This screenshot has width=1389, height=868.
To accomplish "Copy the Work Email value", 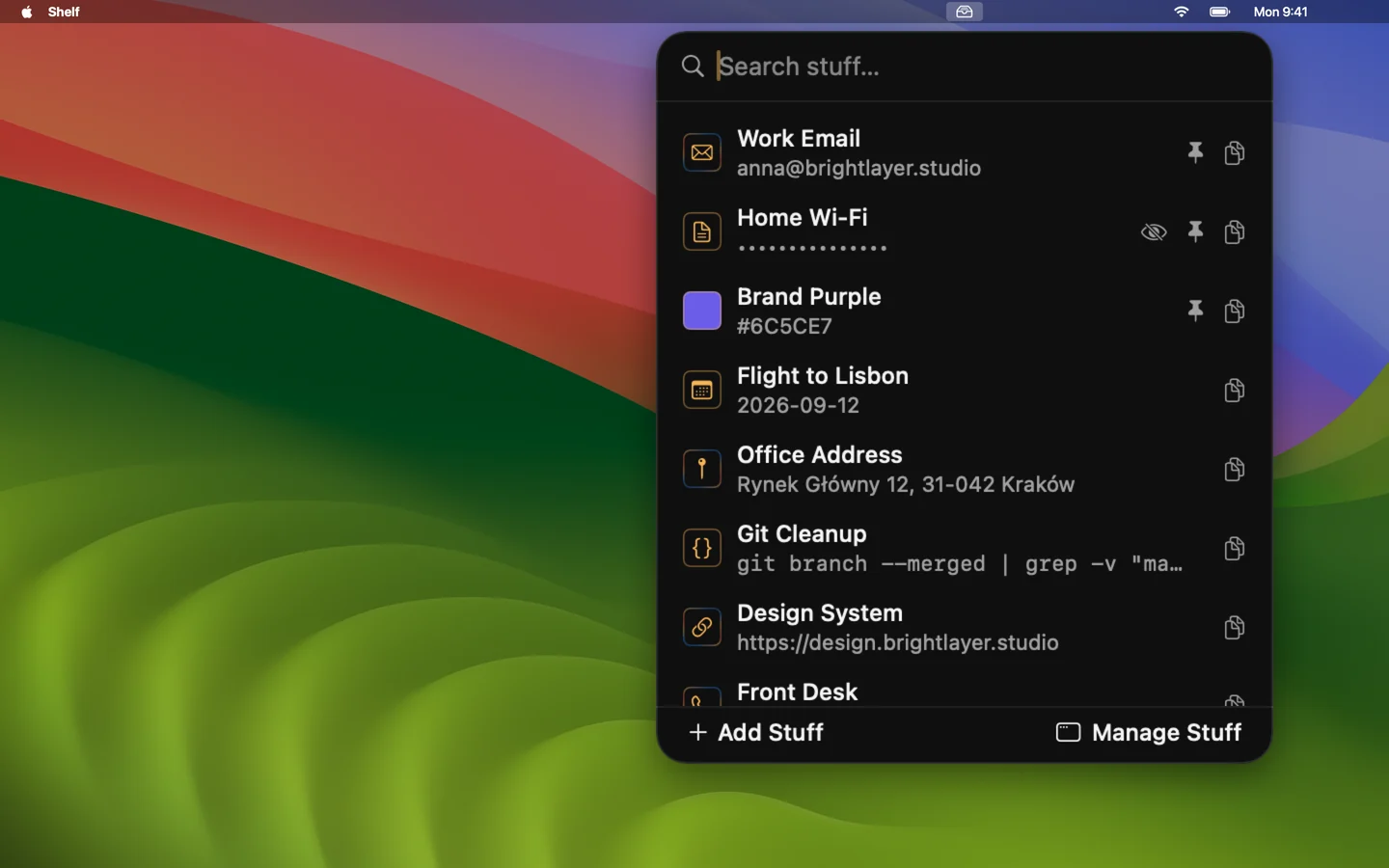I will click(x=1234, y=152).
